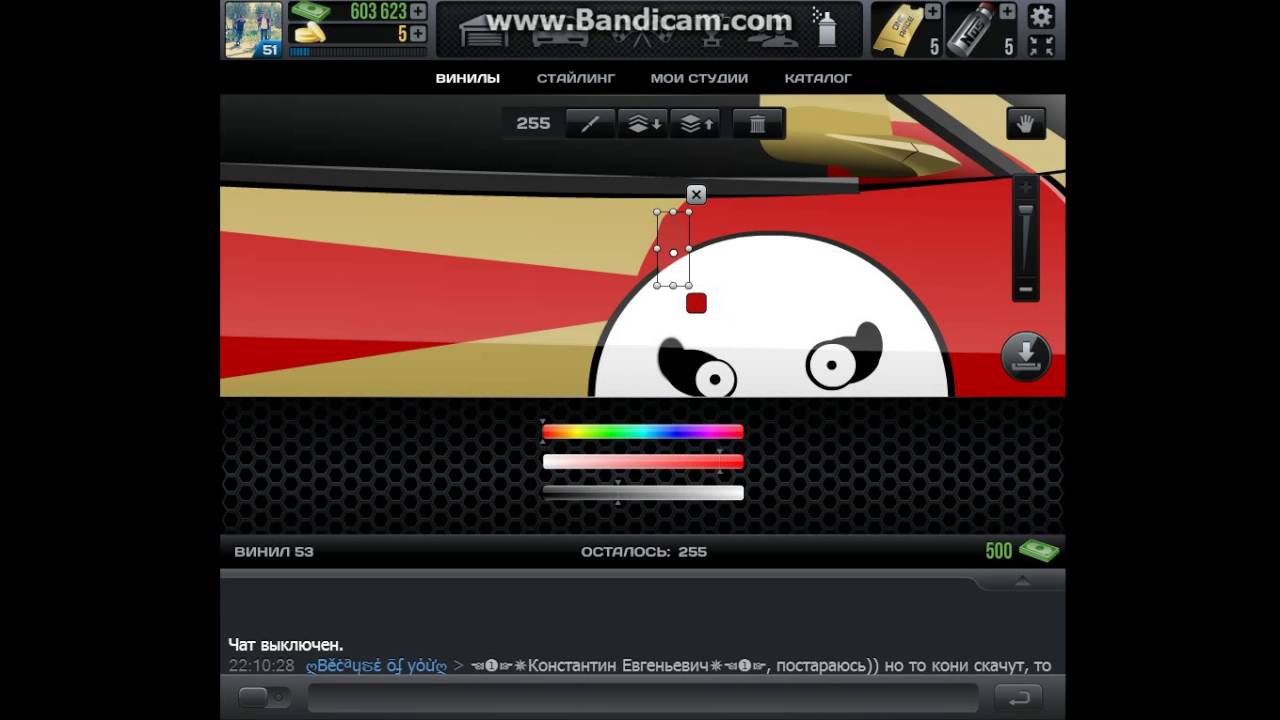Viewport: 1280px width, 720px height.
Task: Click the chat sender's username
Action: (376, 666)
